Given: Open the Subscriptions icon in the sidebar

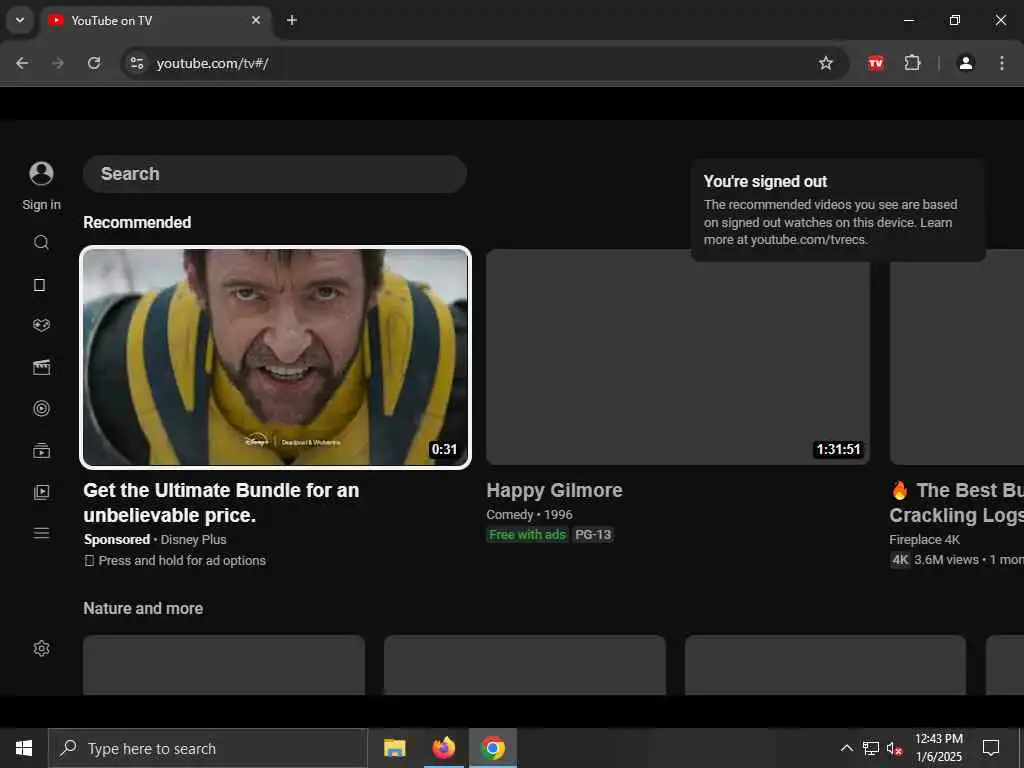Looking at the screenshot, I should tap(41, 451).
